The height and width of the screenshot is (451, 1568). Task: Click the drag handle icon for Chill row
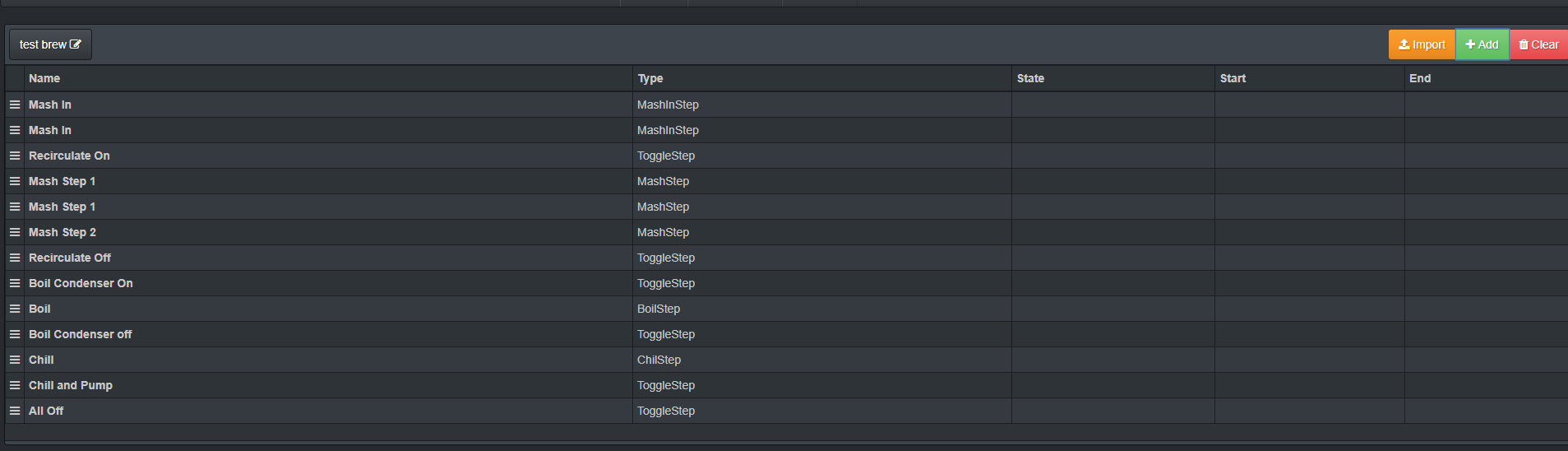[x=15, y=360]
